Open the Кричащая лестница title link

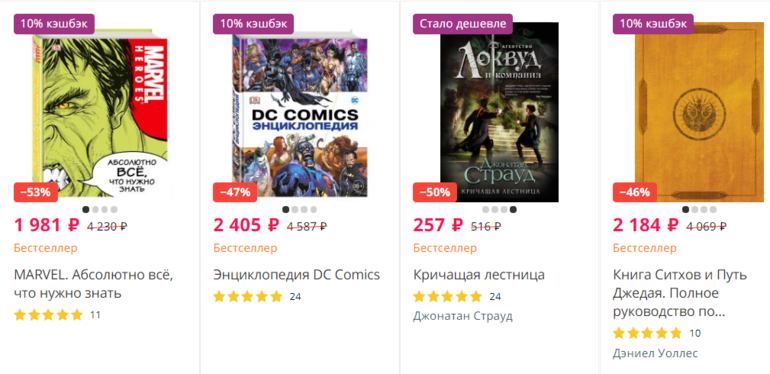click(479, 275)
